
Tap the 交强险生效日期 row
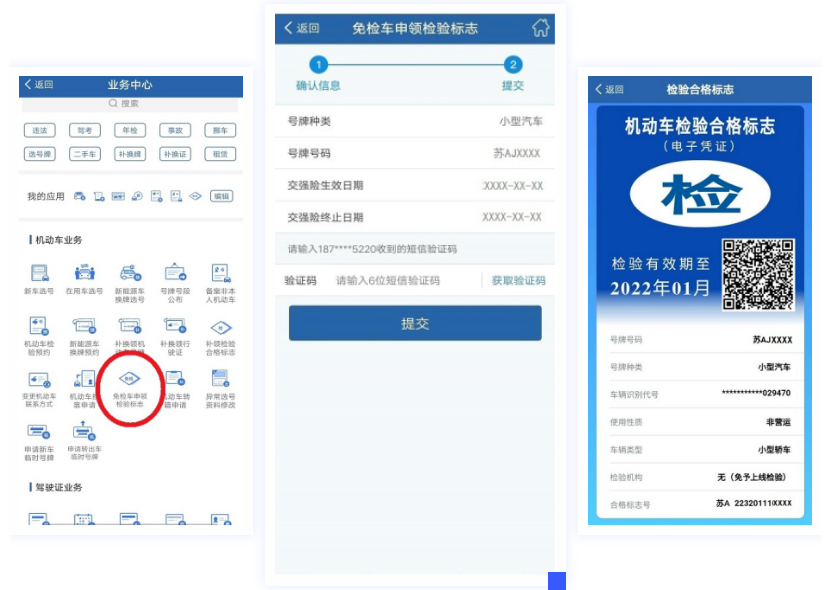[x=415, y=186]
